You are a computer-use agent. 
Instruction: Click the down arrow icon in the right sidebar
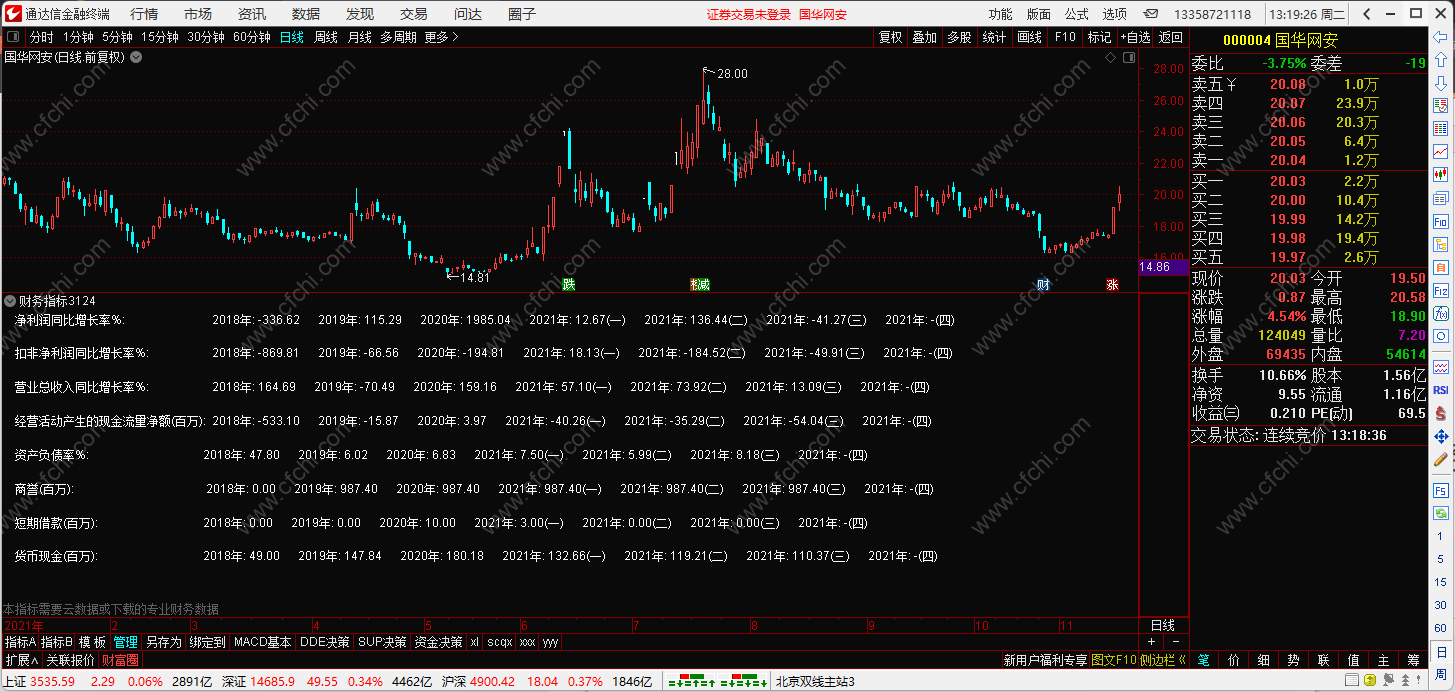point(1441,82)
